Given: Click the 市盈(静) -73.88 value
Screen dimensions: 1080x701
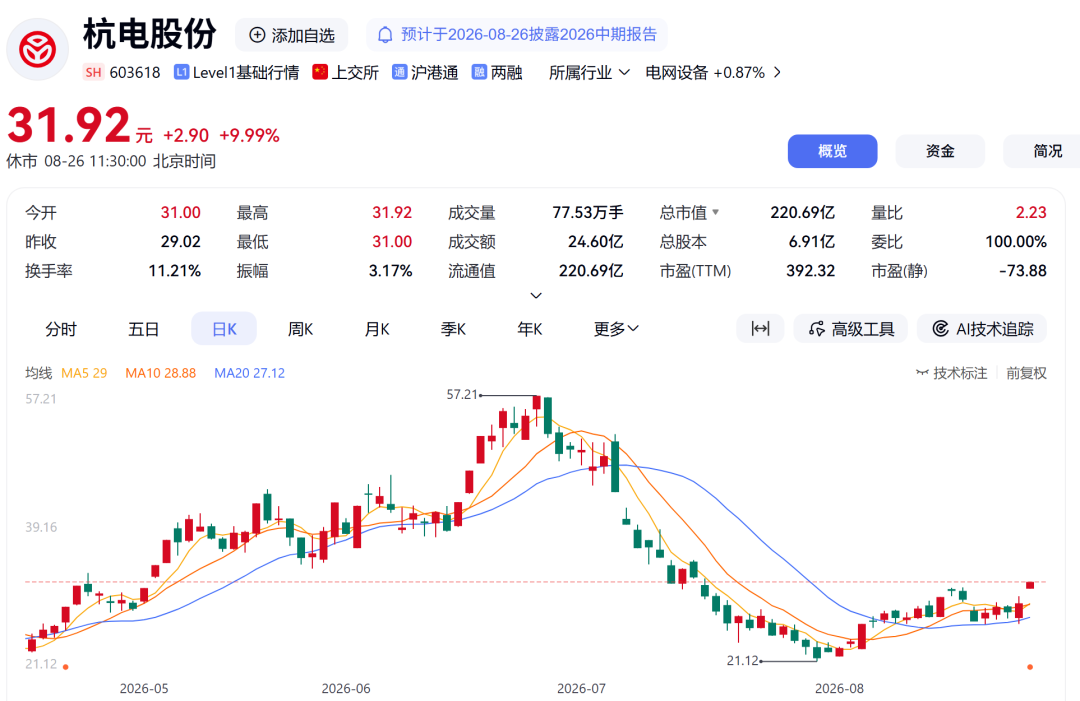Looking at the screenshot, I should 1023,271.
